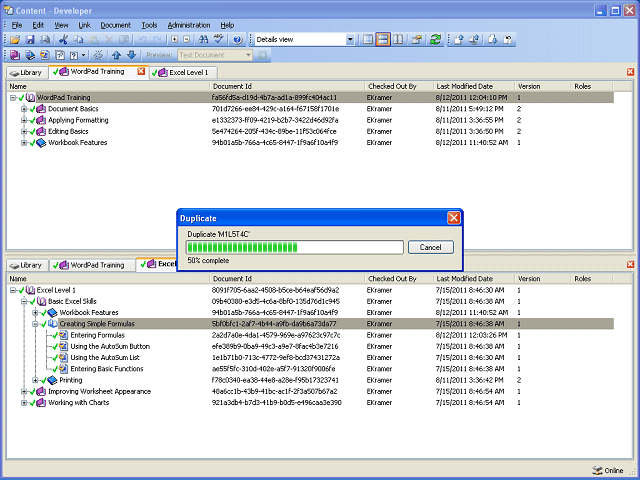Click the Save icon in the toolbar
This screenshot has width=640, height=480.
(x=30, y=40)
